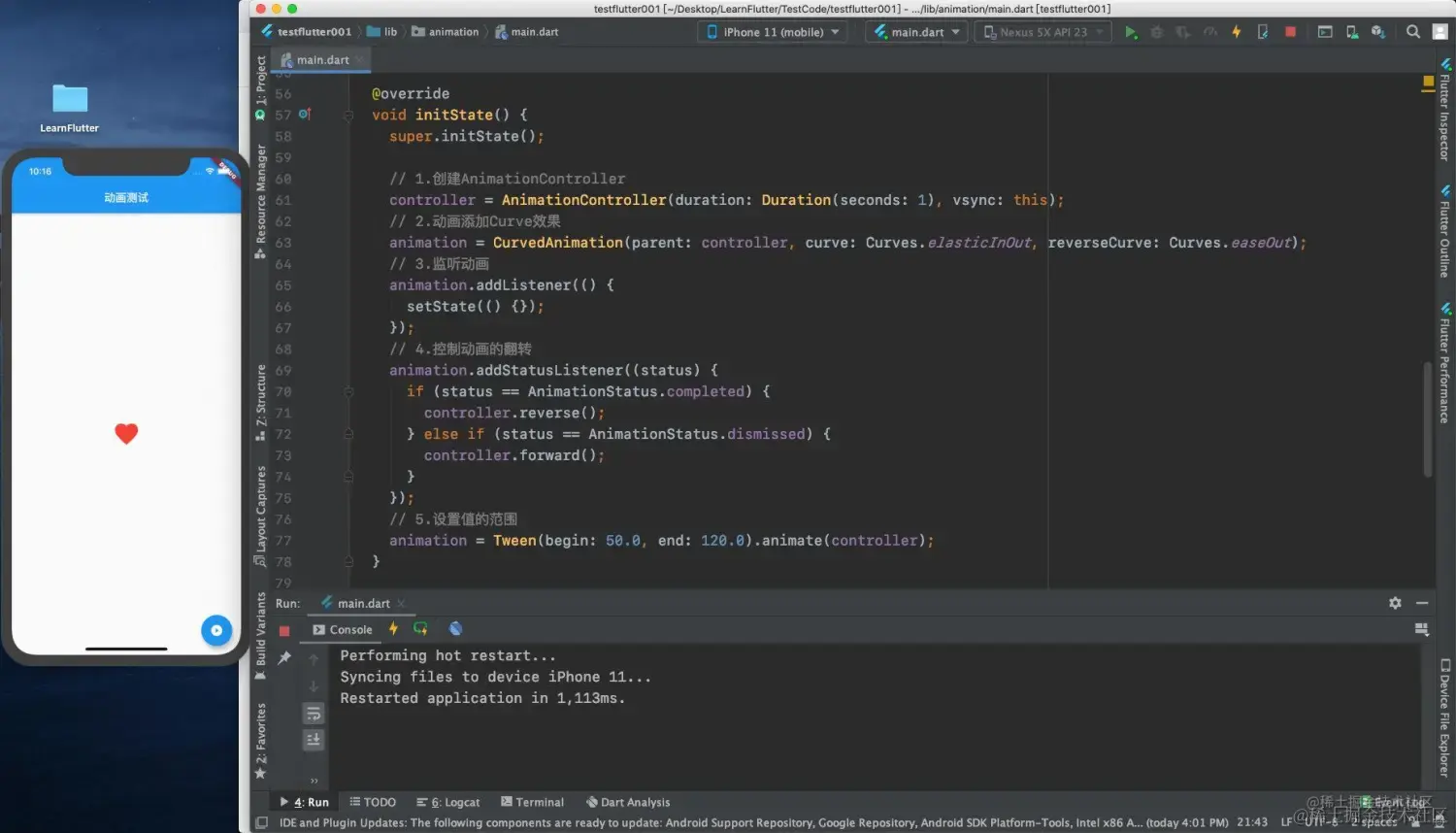This screenshot has width=1456, height=833.
Task: Click the Search Everywhere magnifier icon
Action: pyautogui.click(x=1413, y=32)
